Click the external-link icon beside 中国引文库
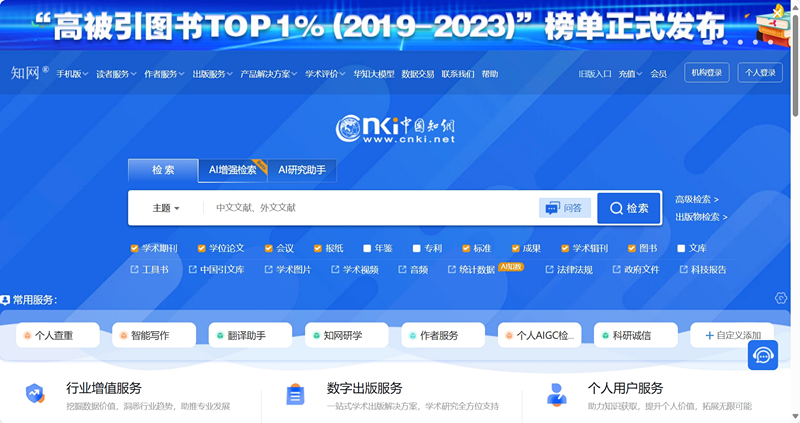The height and width of the screenshot is (423, 800). click(x=192, y=269)
